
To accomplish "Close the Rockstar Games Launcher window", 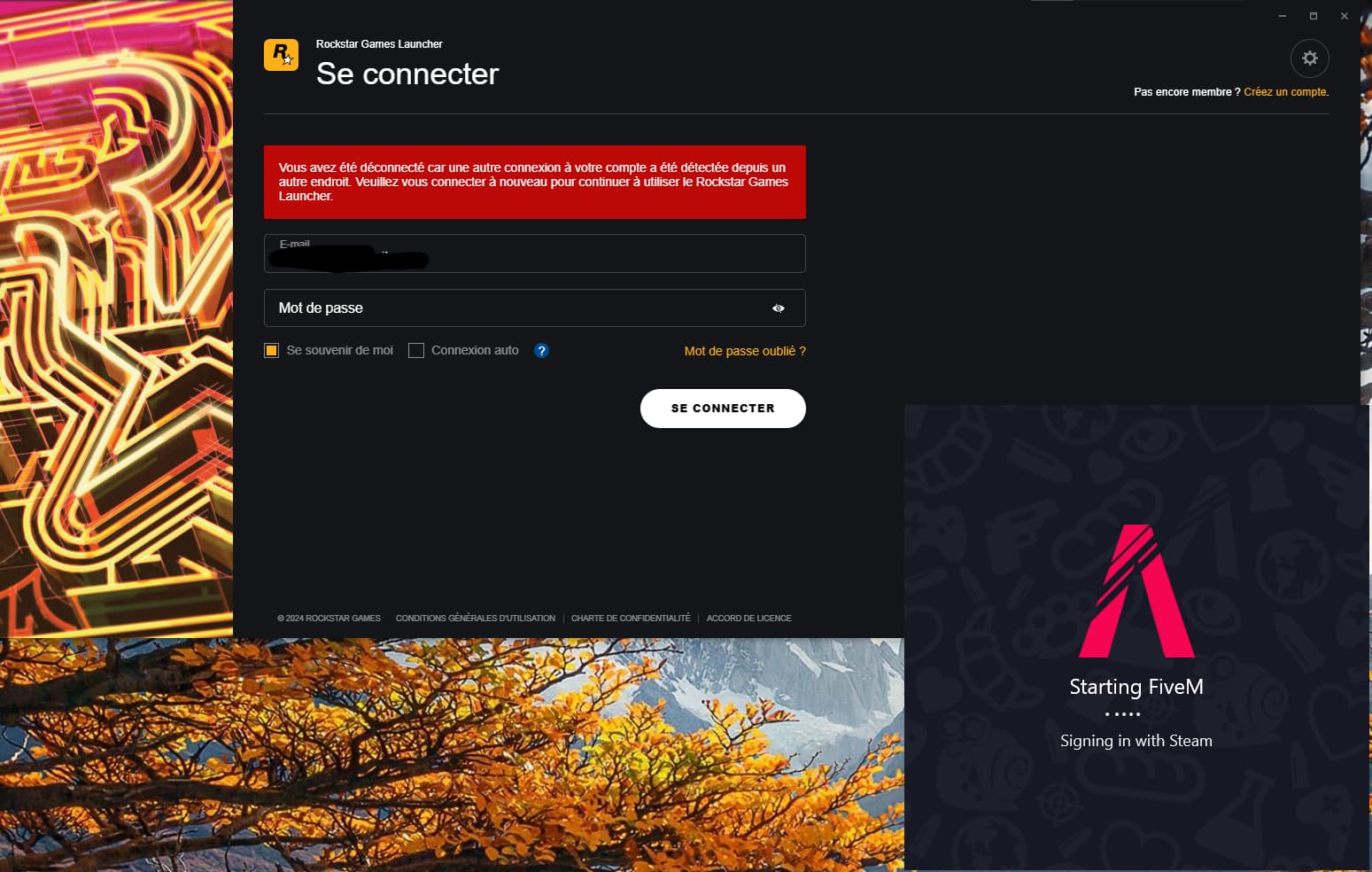I will click(1345, 16).
